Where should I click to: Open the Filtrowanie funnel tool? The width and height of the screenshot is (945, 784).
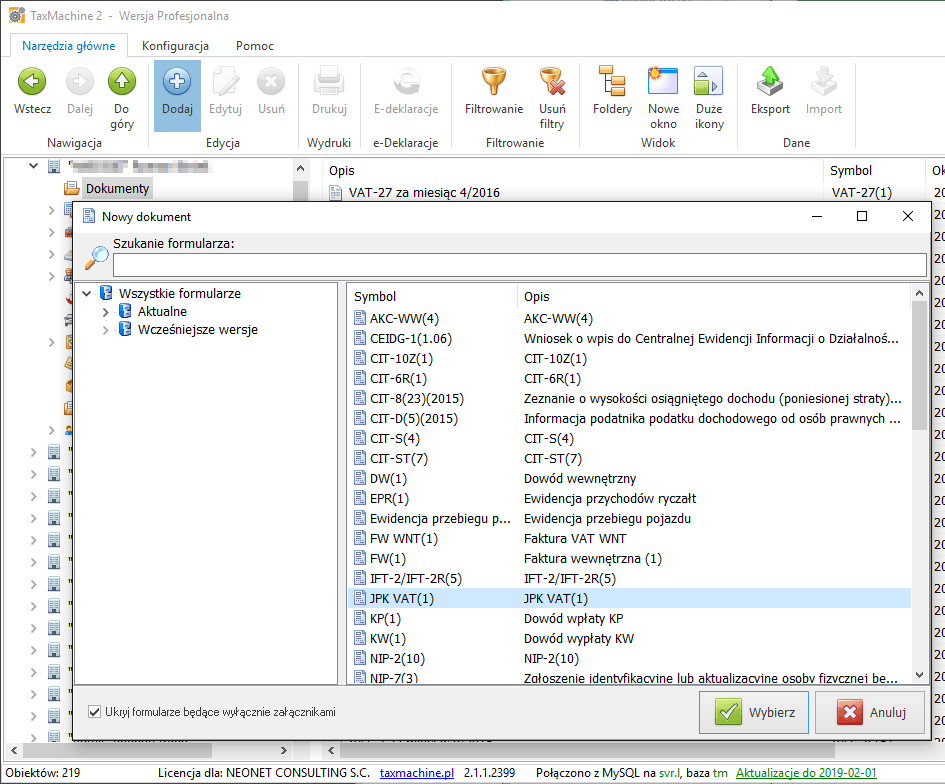pyautogui.click(x=493, y=82)
